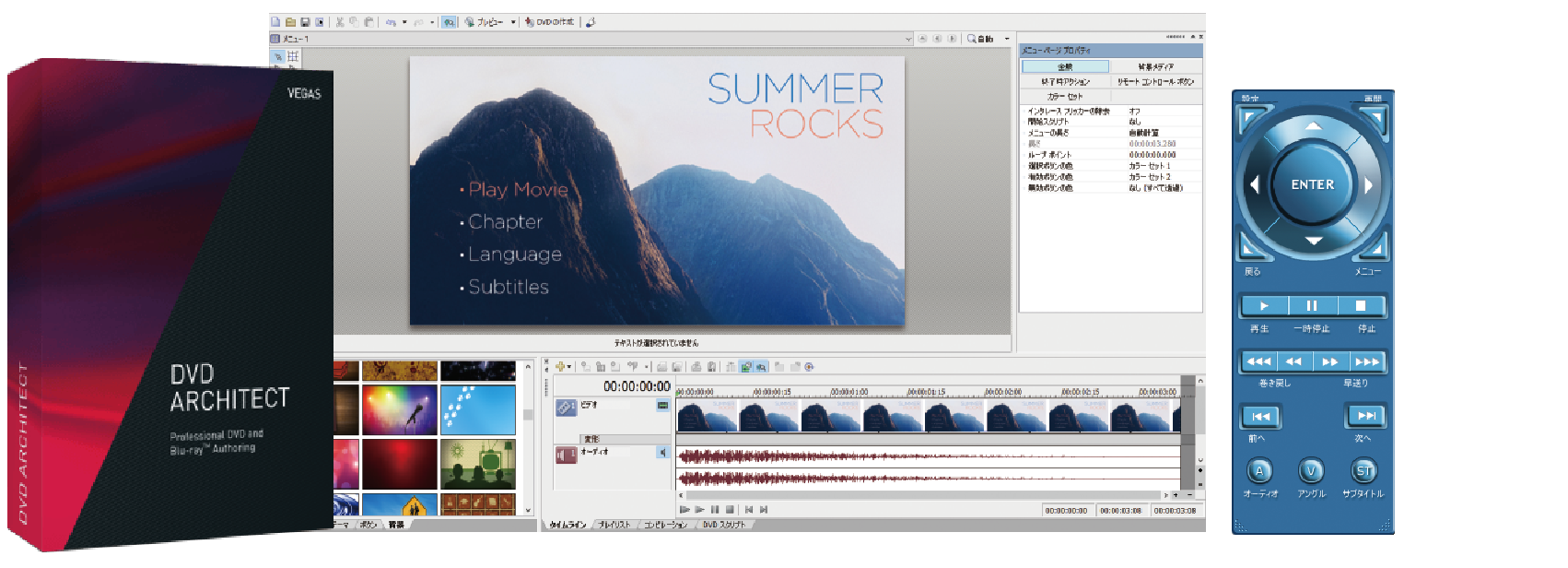This screenshot has width=1568, height=568.
Task: Click the fastest fast-forward button on the remote
Action: [x=1367, y=361]
